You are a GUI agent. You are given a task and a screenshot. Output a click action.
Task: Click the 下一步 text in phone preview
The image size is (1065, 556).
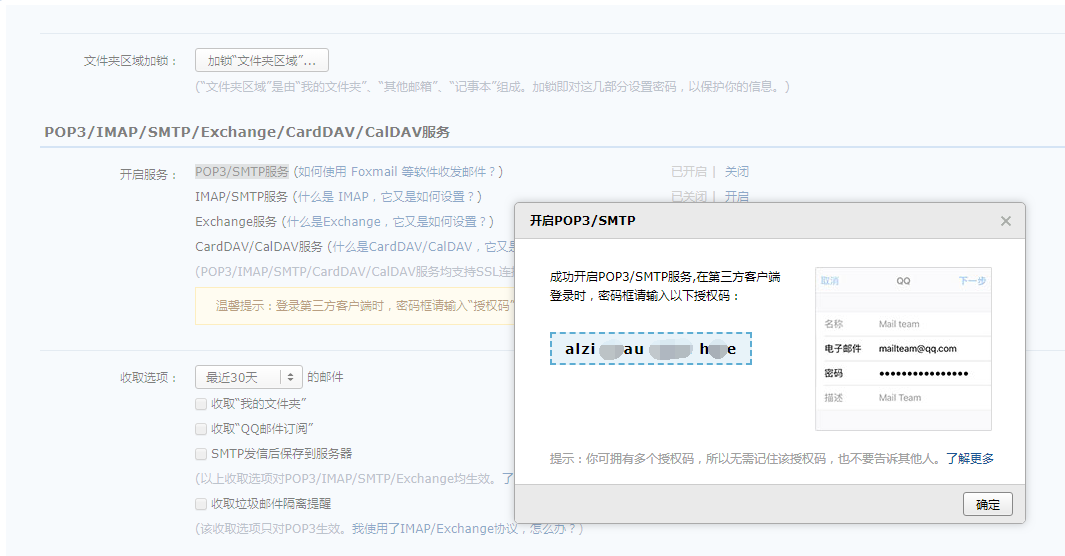(972, 281)
